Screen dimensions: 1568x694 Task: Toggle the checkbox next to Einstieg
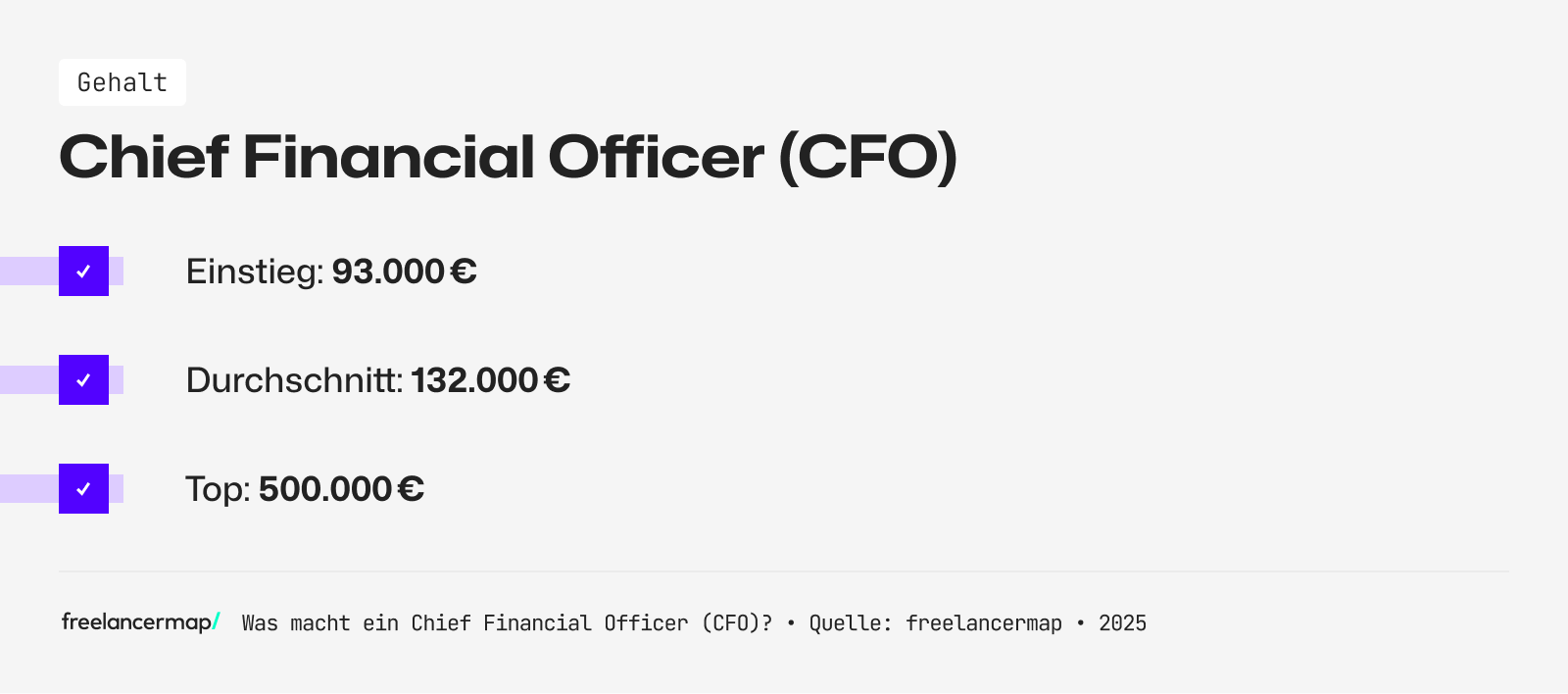pos(83,272)
